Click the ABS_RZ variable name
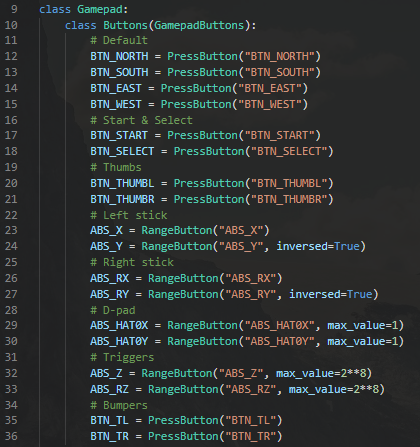This screenshot has width=420, height=447. pyautogui.click(x=109, y=389)
